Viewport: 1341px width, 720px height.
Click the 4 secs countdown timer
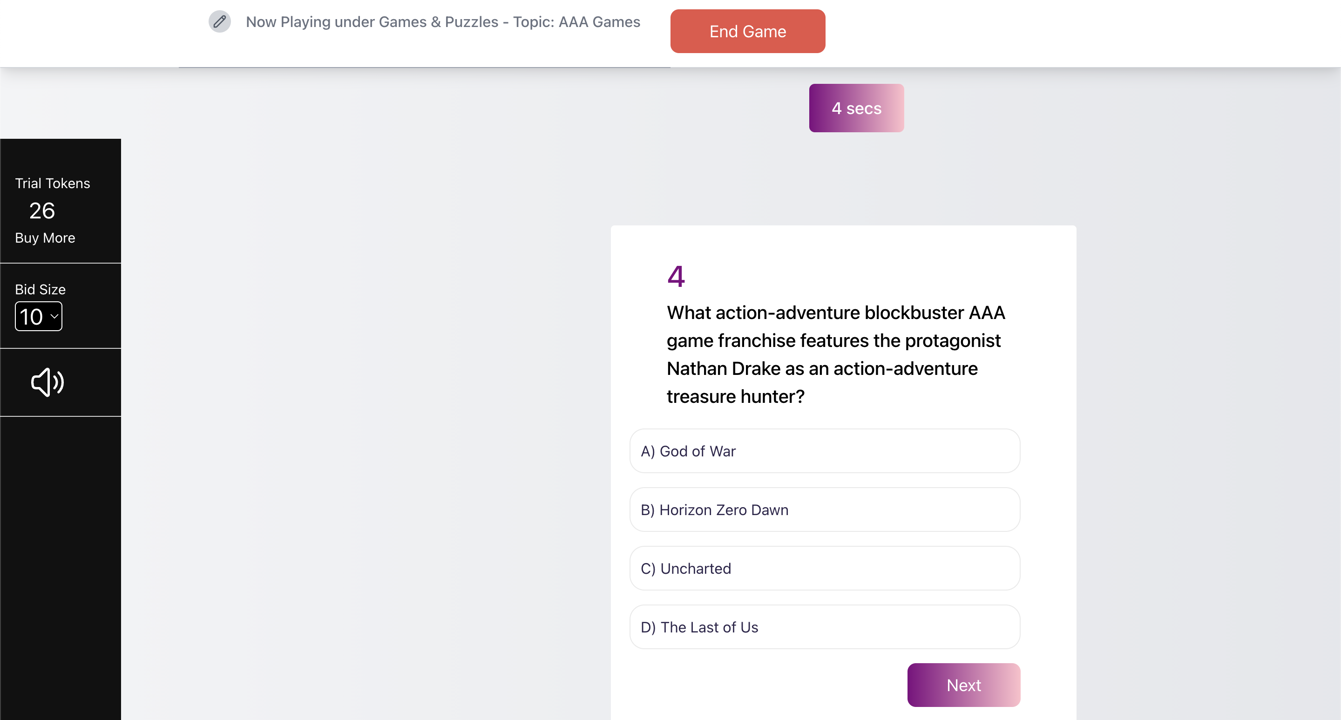(x=856, y=108)
